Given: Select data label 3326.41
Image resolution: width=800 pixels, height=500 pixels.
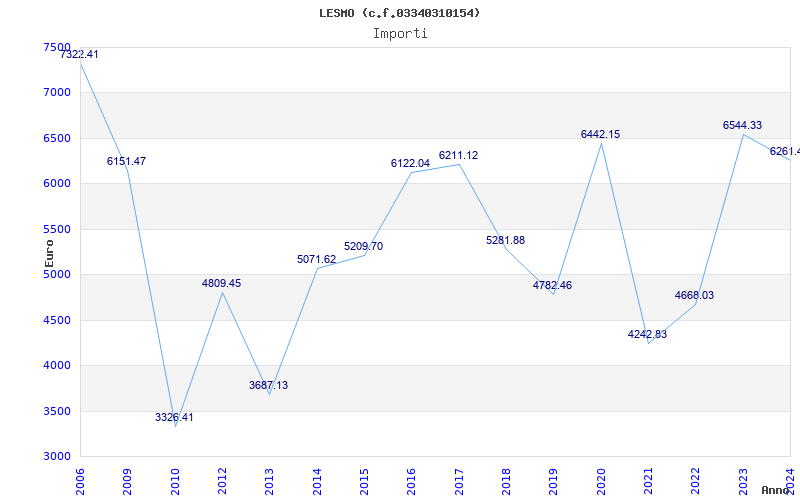Looking at the screenshot, I should 174,417.
